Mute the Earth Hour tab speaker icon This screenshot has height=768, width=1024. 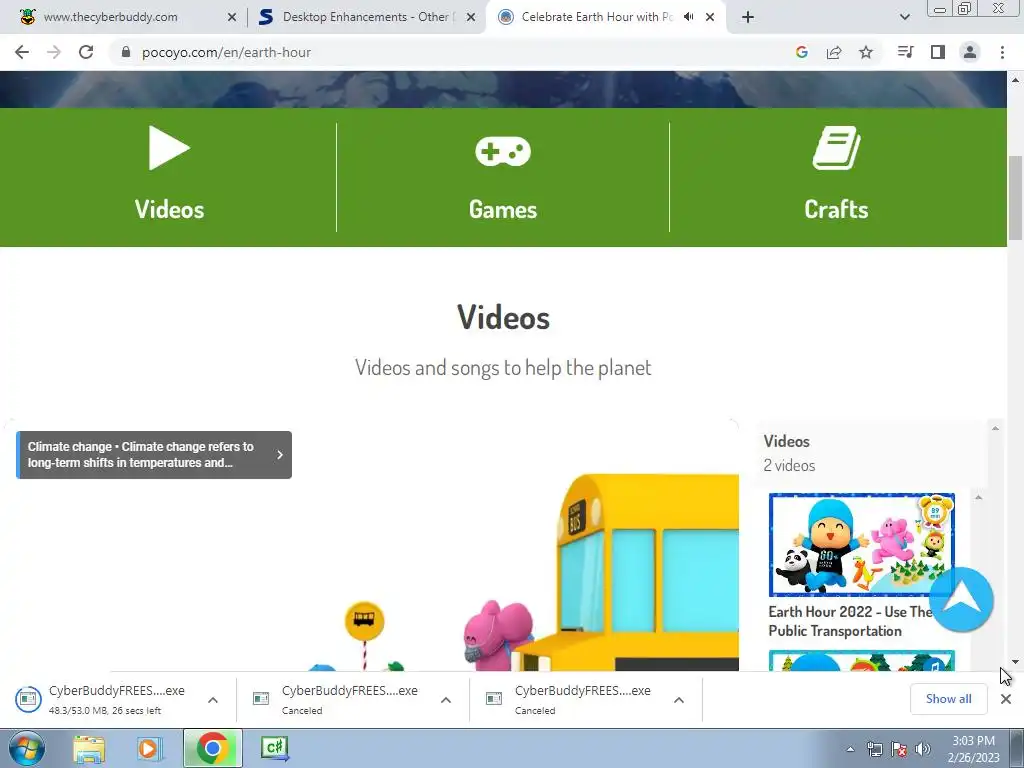click(x=688, y=17)
